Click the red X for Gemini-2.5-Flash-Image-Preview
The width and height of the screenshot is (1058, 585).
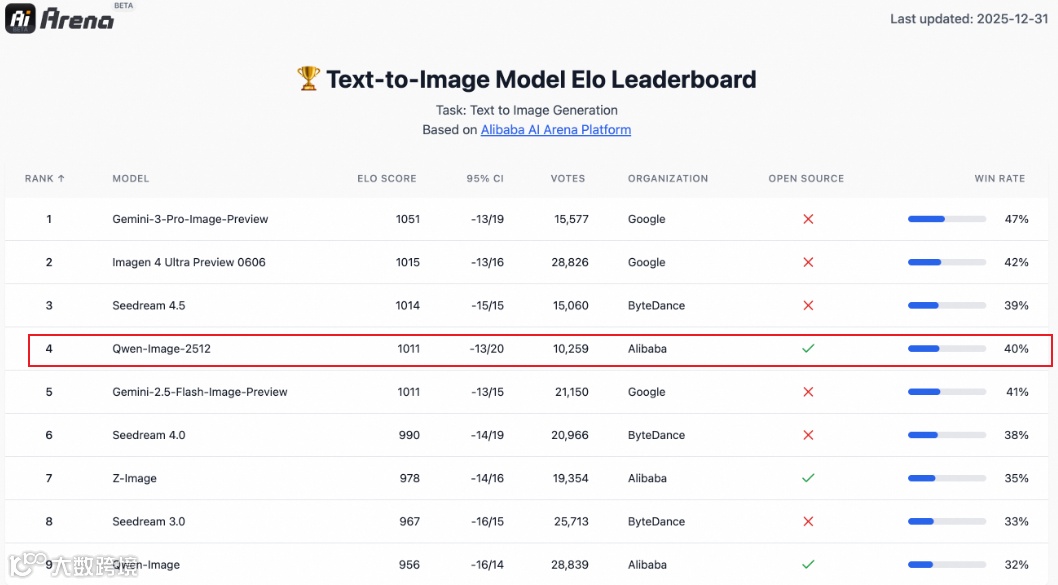click(x=808, y=392)
